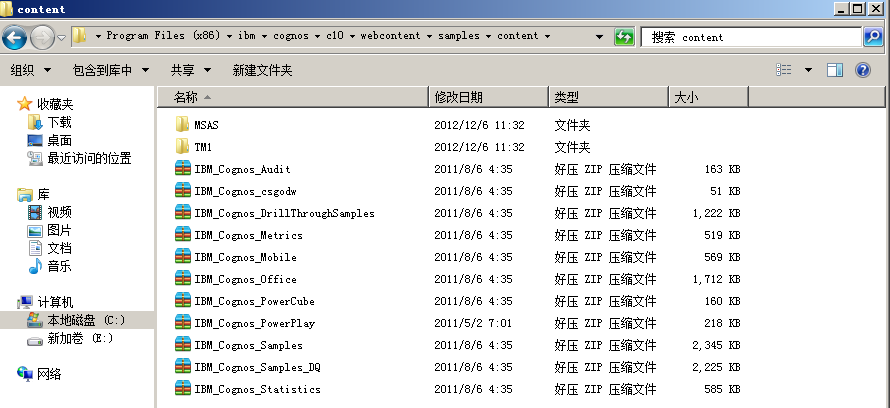The image size is (890, 408).
Task: Open 图片 library in navigation pane
Action: [x=60, y=230]
